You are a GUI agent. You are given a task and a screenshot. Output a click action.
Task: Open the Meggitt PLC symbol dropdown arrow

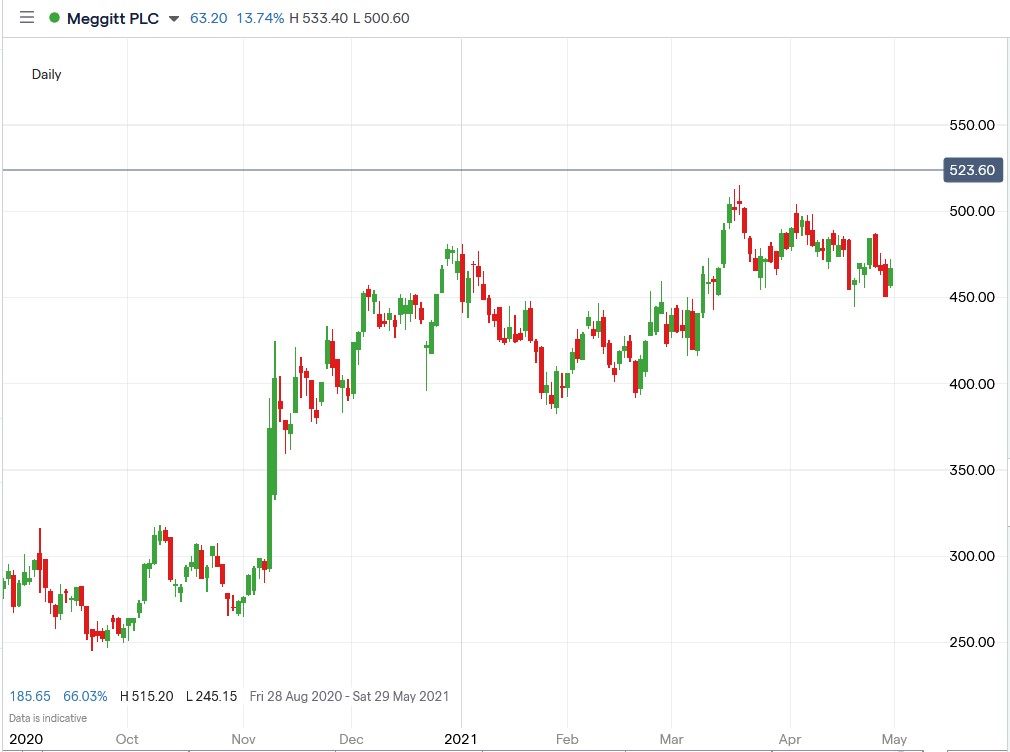tap(175, 18)
